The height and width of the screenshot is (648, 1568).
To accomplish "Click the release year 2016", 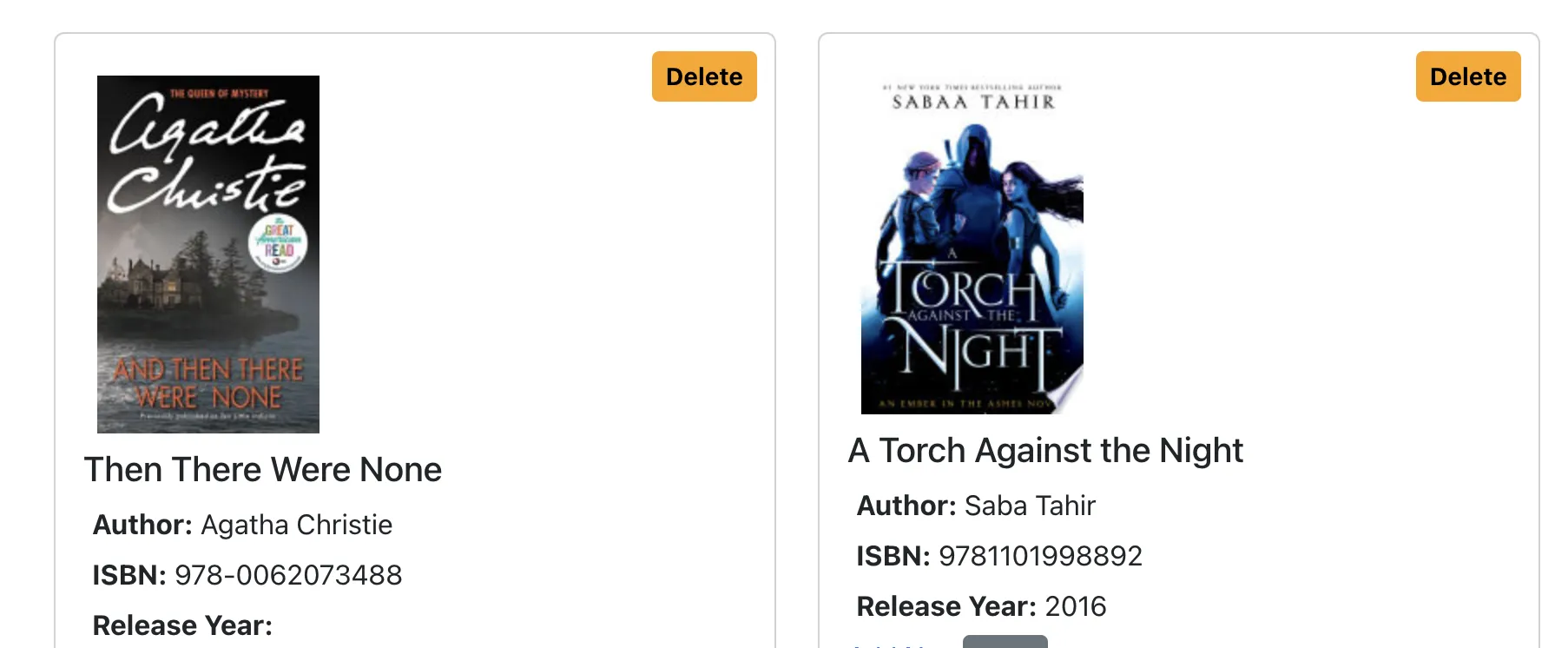I will [1076, 606].
